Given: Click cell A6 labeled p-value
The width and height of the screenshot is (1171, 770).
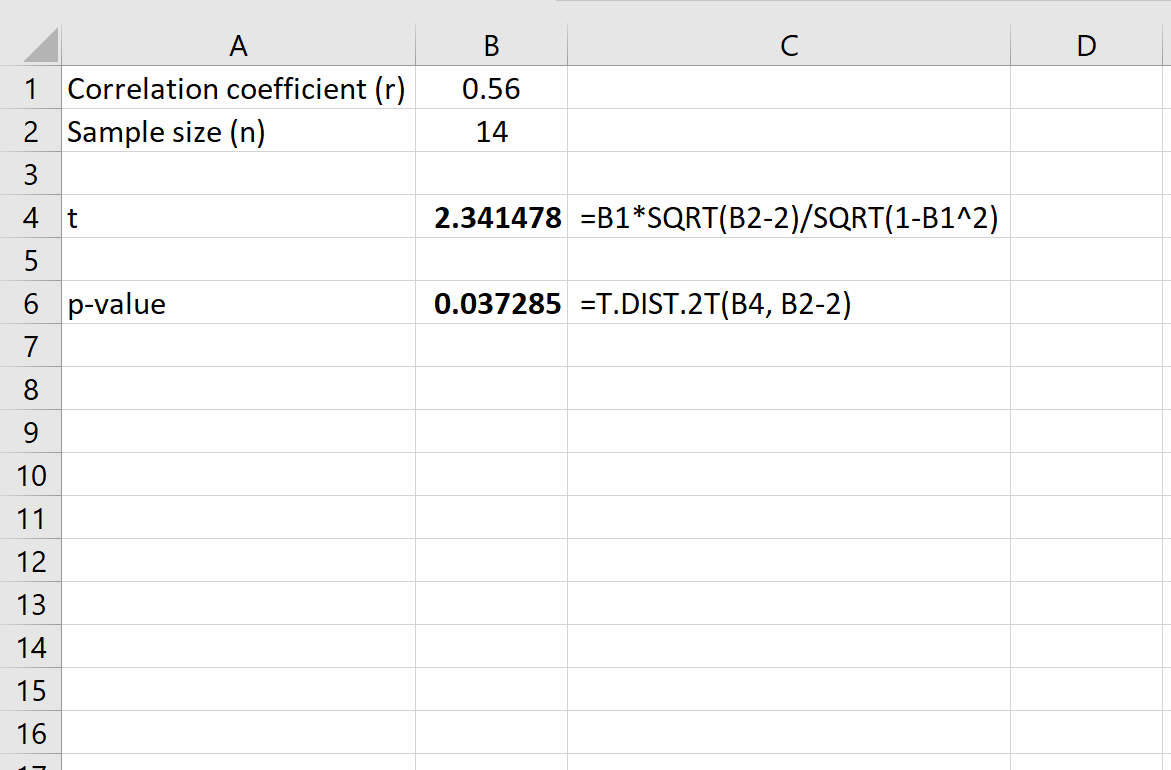Looking at the screenshot, I should [237, 303].
